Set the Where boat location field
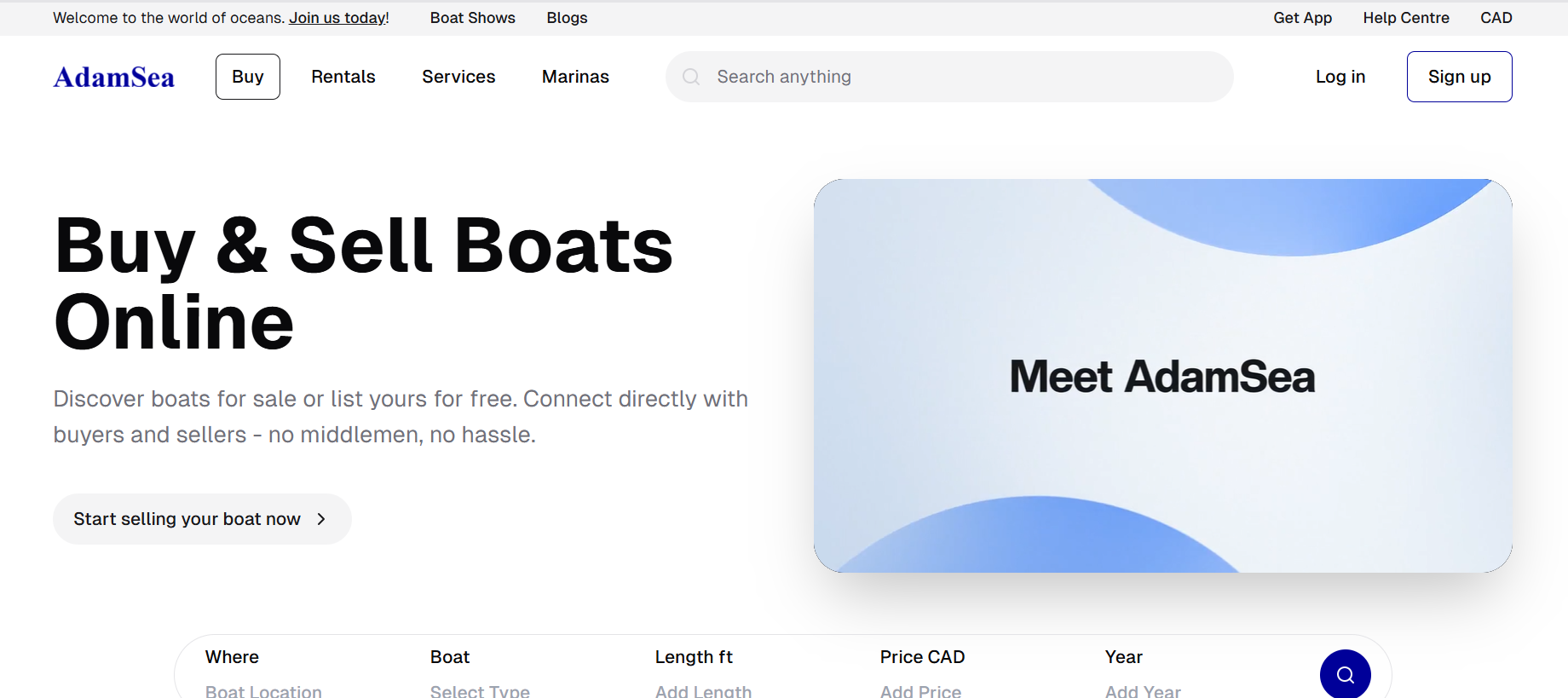 pos(263,673)
